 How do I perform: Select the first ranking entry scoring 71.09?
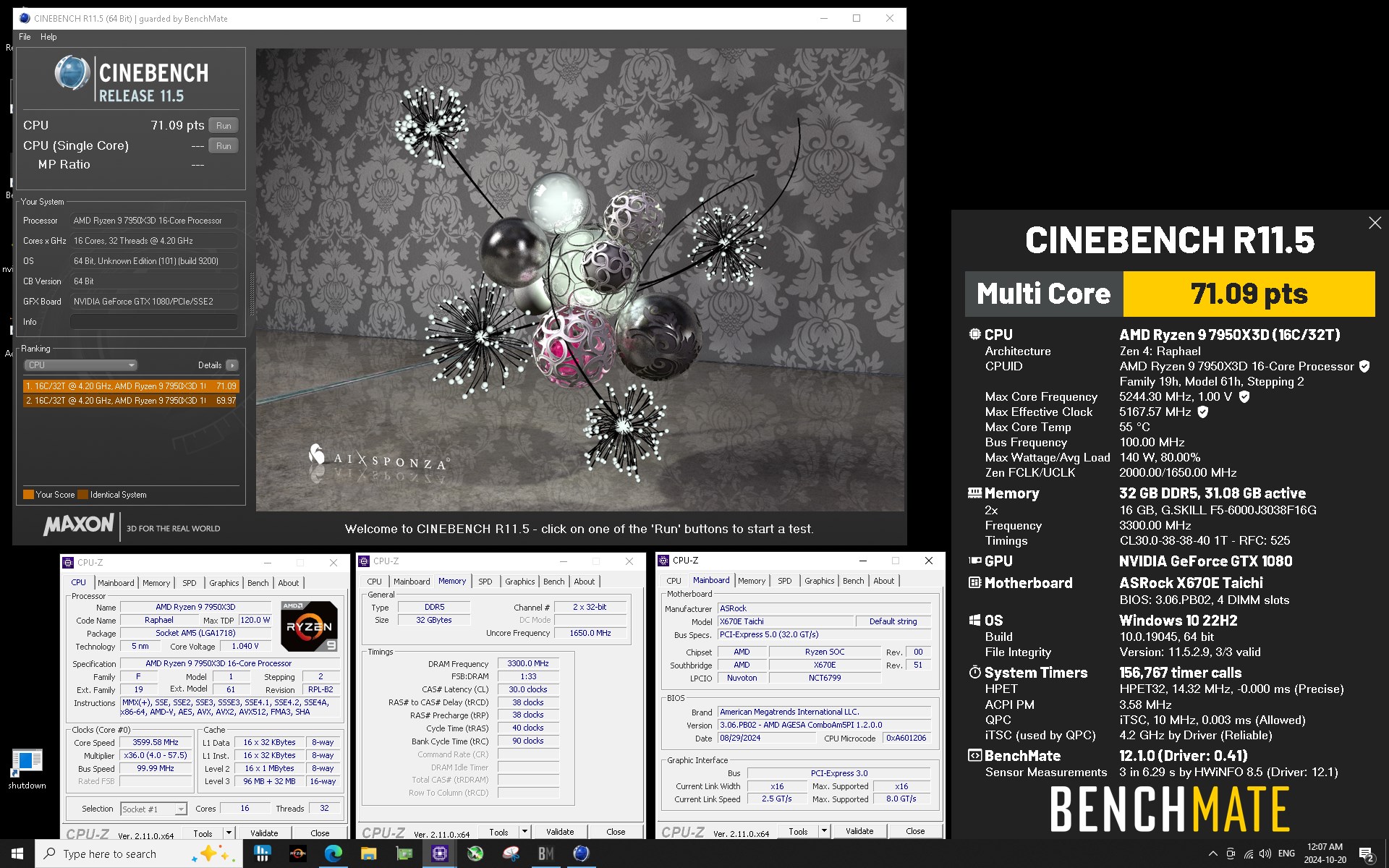131,386
